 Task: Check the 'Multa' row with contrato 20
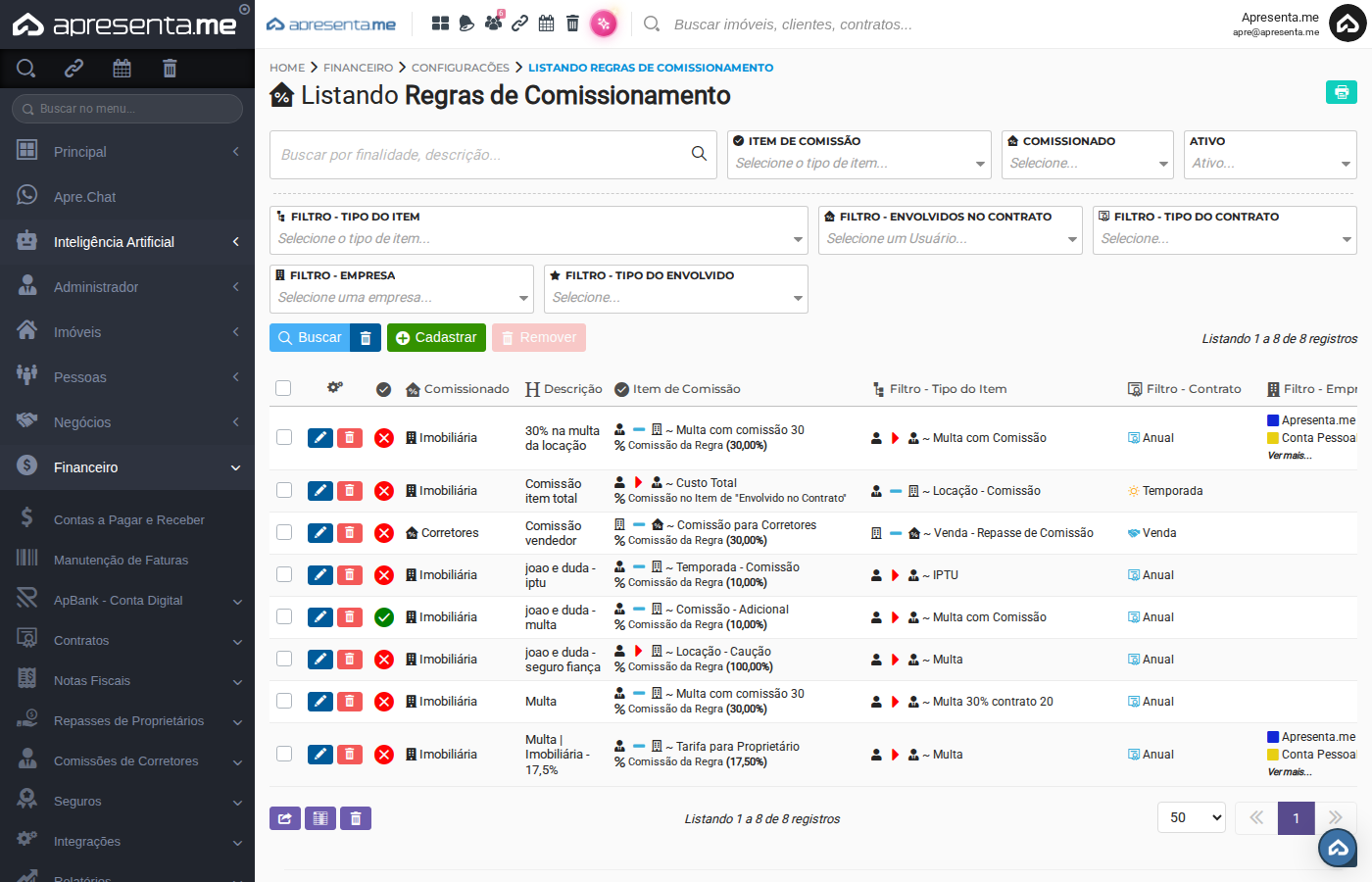click(284, 701)
